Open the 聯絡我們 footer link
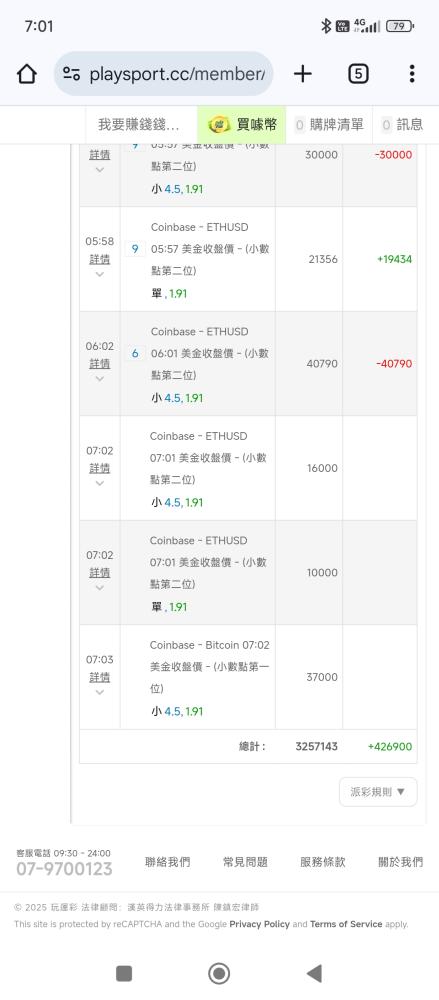This screenshot has width=439, height=1000. click(168, 862)
